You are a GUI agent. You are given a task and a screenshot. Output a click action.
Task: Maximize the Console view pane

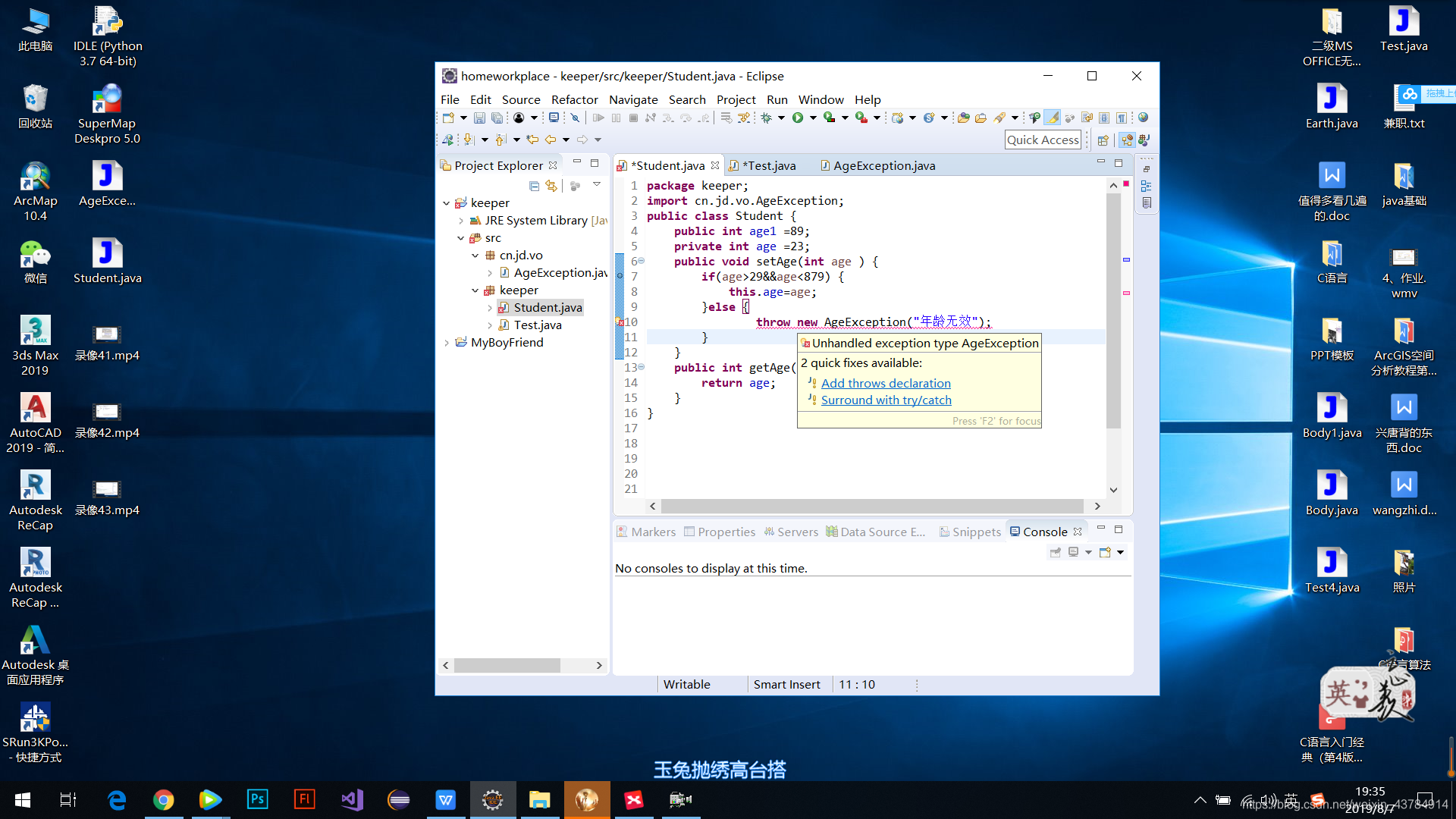click(x=1118, y=529)
